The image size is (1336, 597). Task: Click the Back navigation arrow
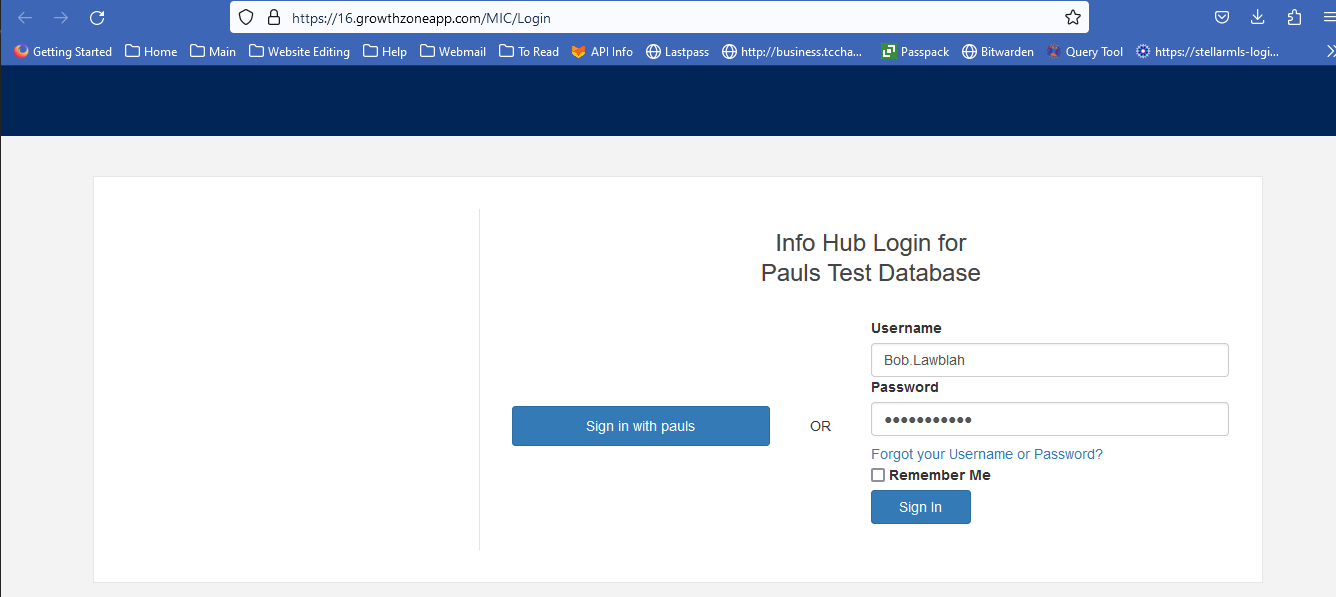click(25, 18)
